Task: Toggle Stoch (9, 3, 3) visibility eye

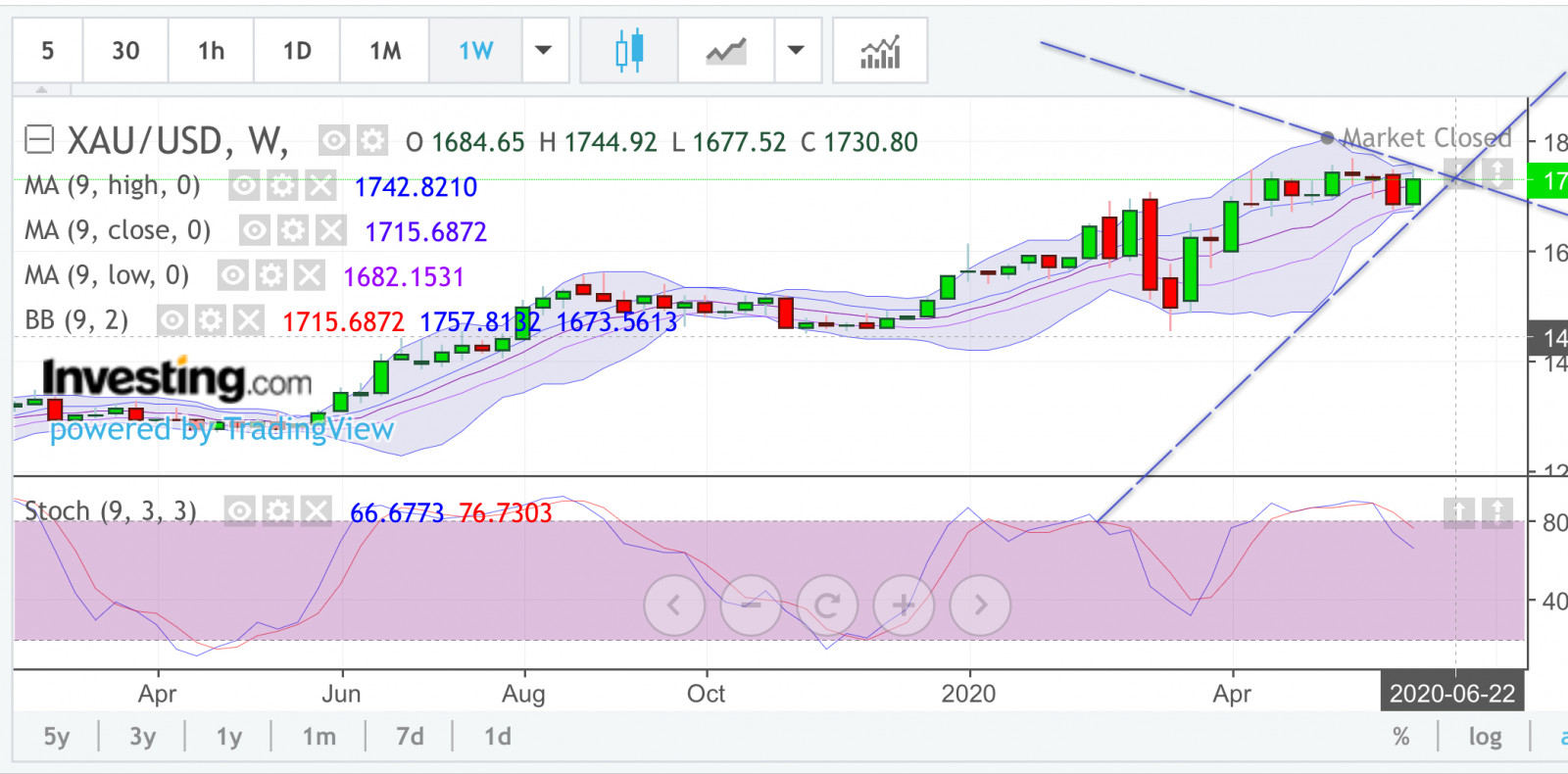Action: (240, 510)
